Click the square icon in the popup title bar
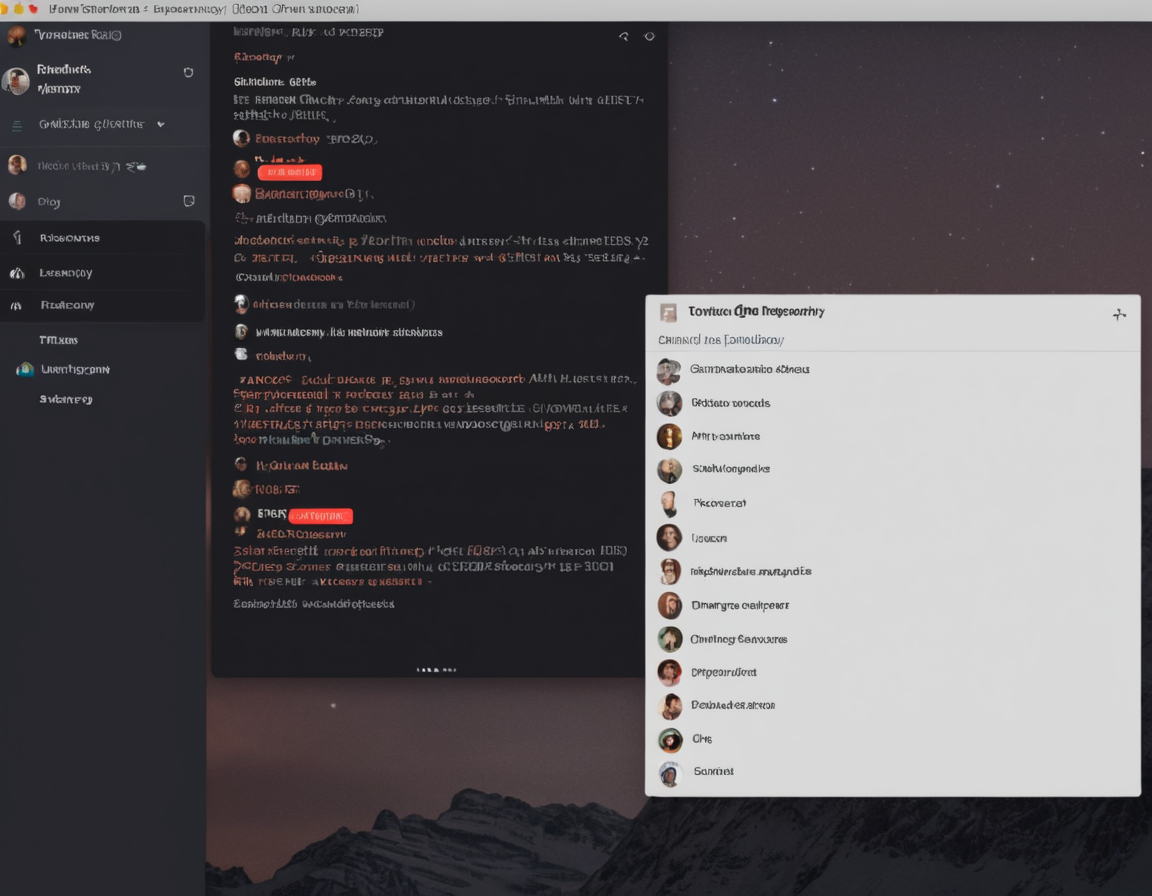 coord(668,312)
